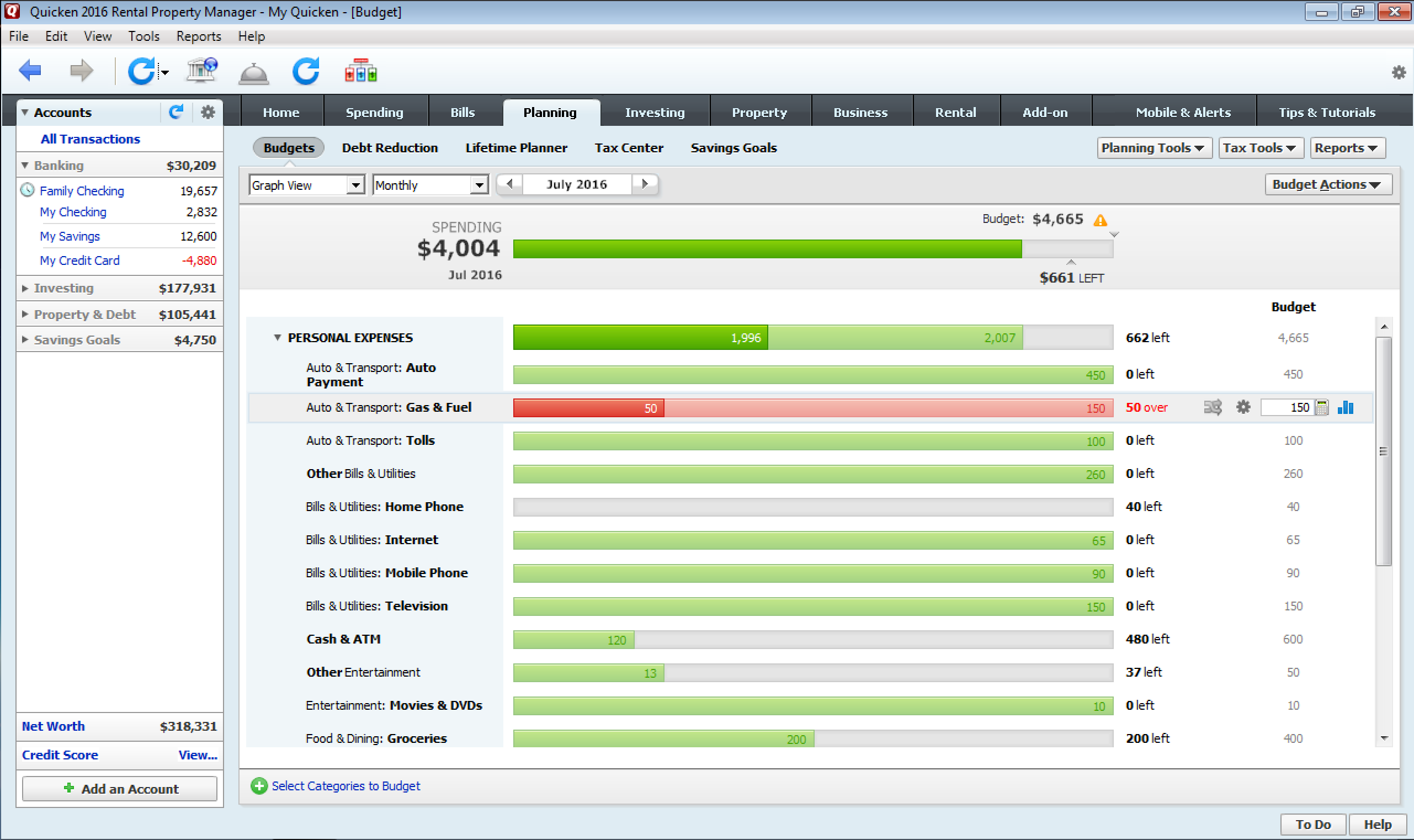Click the settings gear in the Accounts panel header

(207, 112)
